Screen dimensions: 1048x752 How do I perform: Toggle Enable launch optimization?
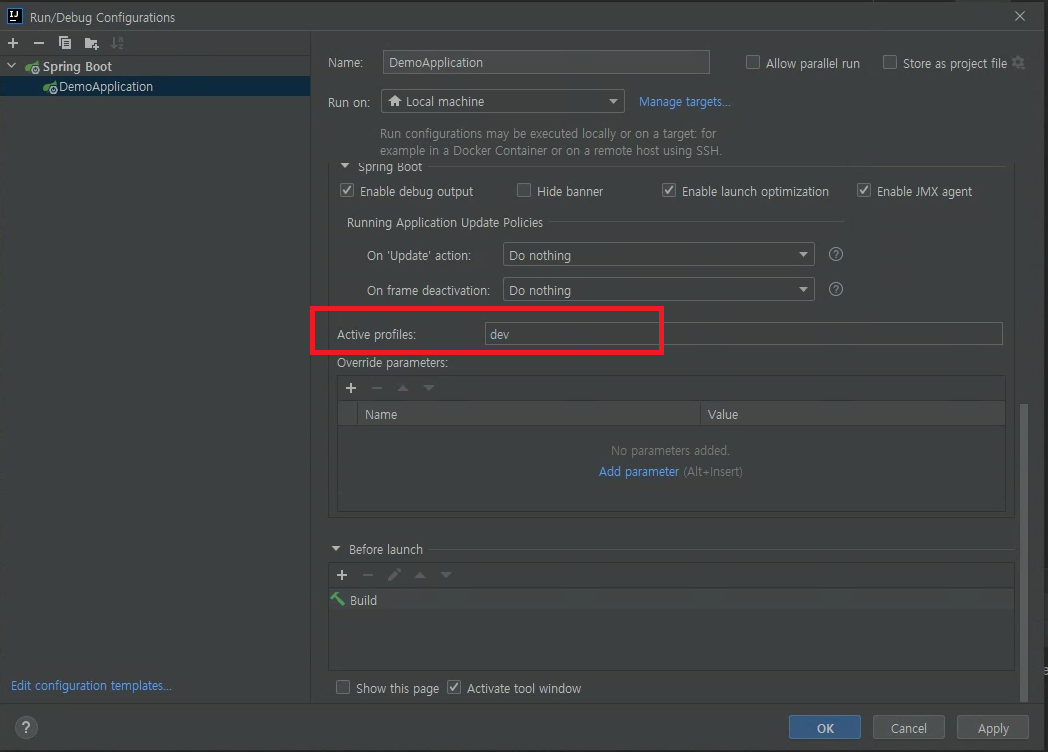pyautogui.click(x=668, y=191)
